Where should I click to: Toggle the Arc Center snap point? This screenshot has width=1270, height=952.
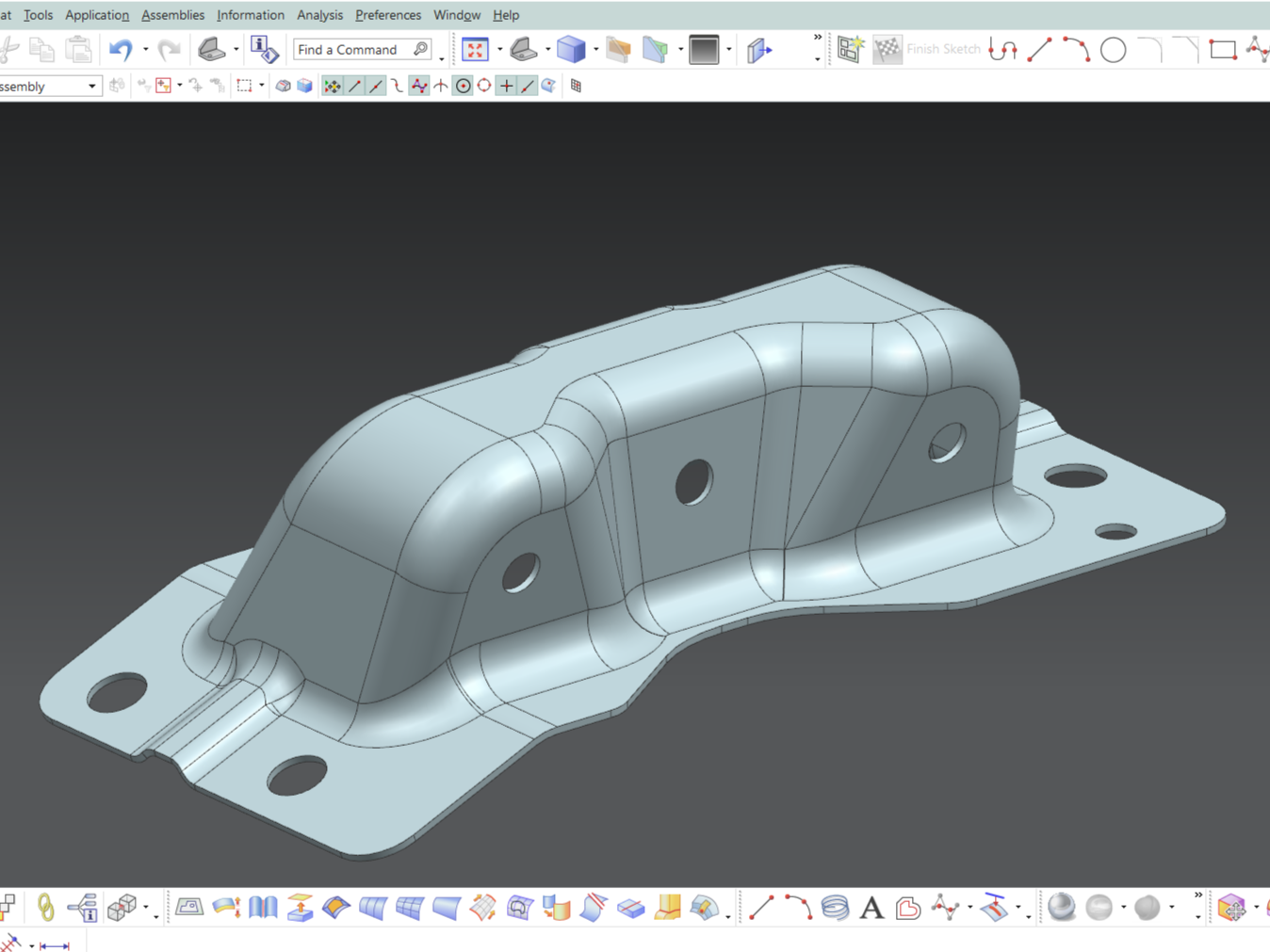[463, 86]
